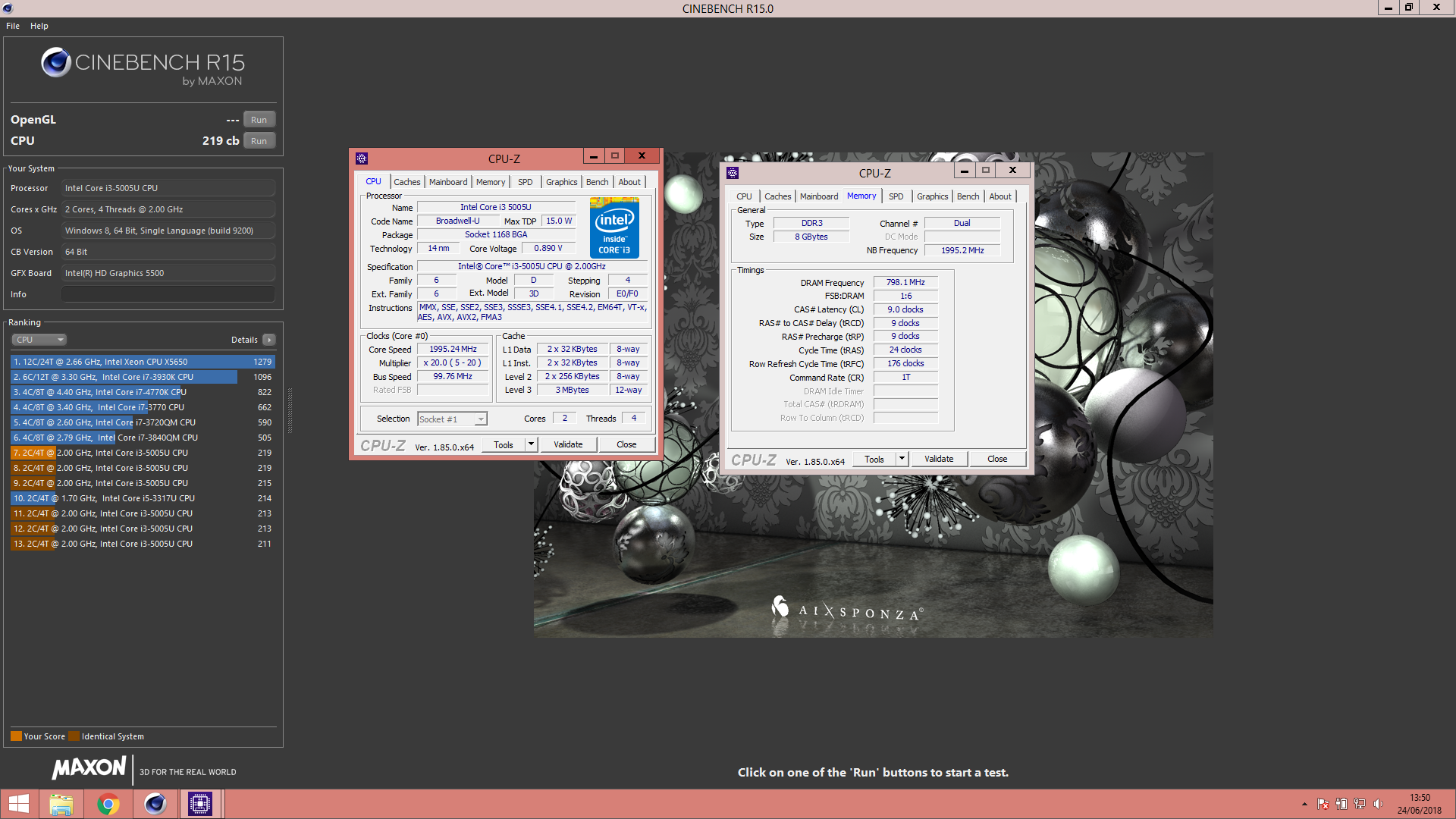
Task: Open the Action Center flag icon in the tray
Action: [x=1323, y=804]
